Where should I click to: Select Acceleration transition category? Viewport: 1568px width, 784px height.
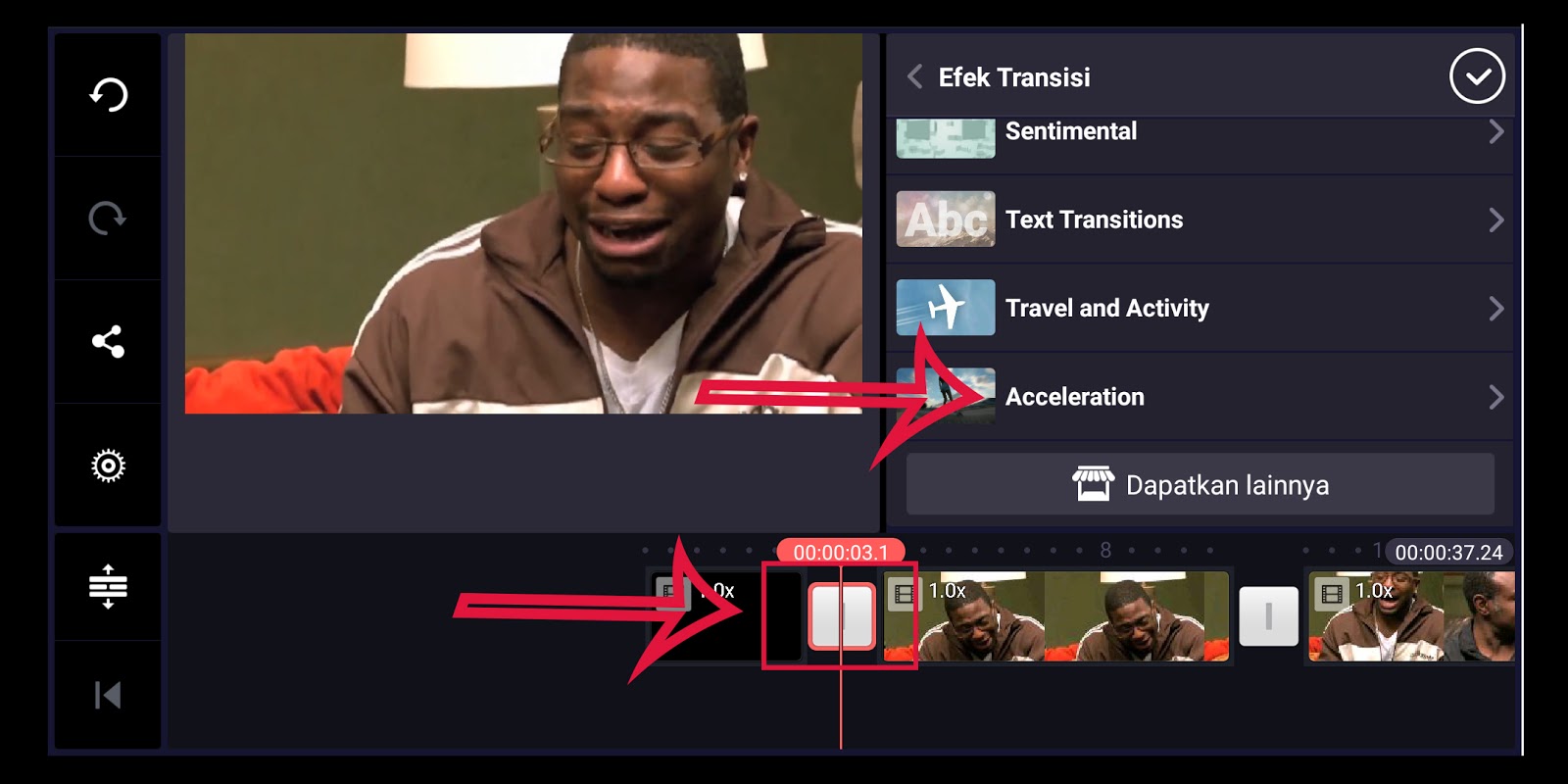point(1200,397)
